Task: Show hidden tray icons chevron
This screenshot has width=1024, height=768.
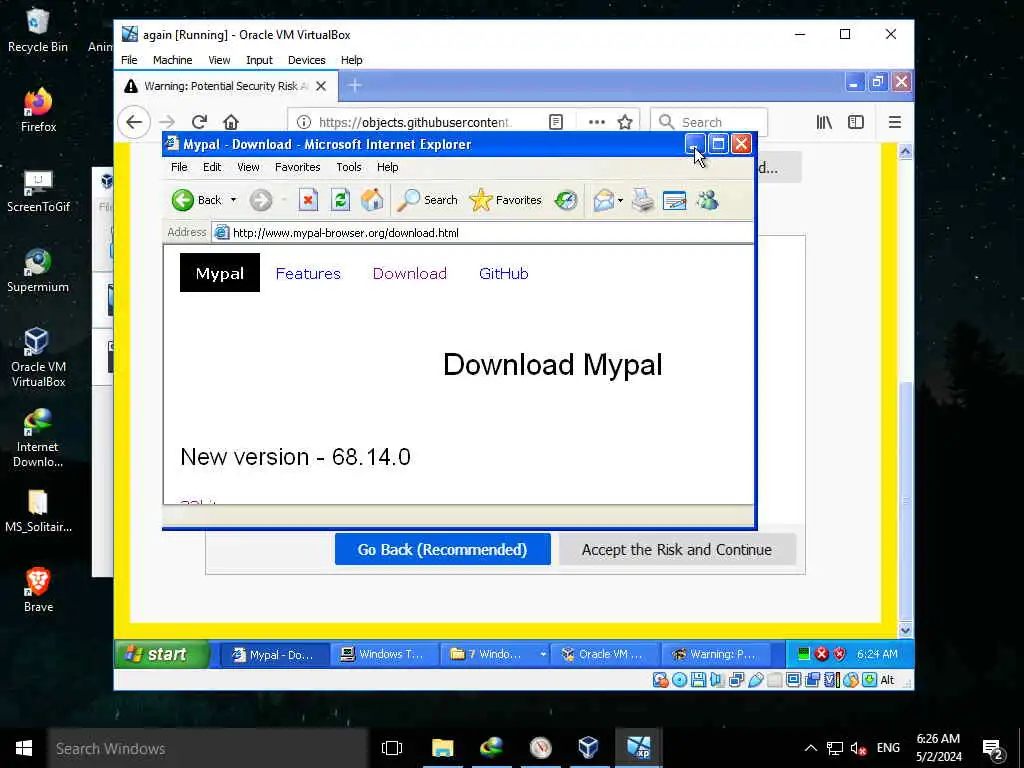Action: point(810,748)
